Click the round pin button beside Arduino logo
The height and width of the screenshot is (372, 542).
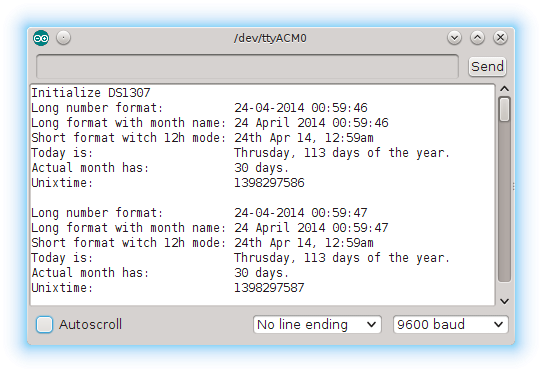(64, 38)
